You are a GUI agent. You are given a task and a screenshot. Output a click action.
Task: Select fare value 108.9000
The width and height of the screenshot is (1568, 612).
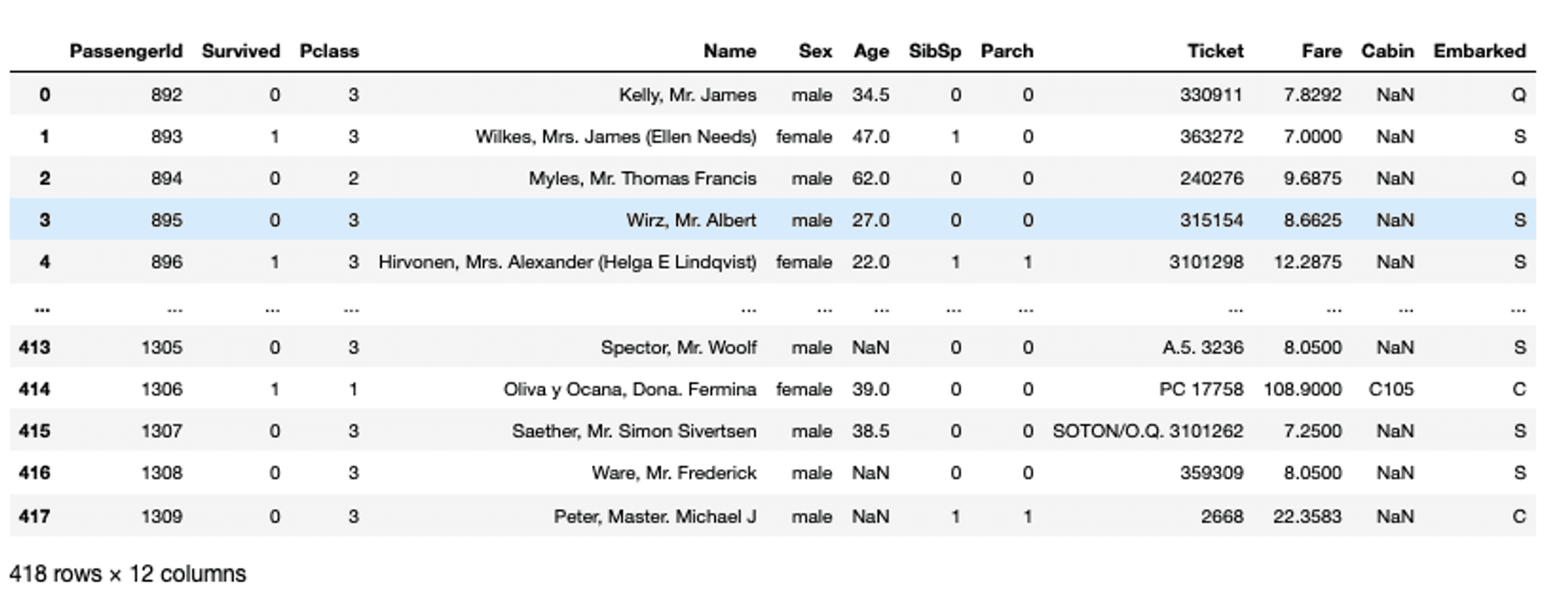coord(1302,389)
